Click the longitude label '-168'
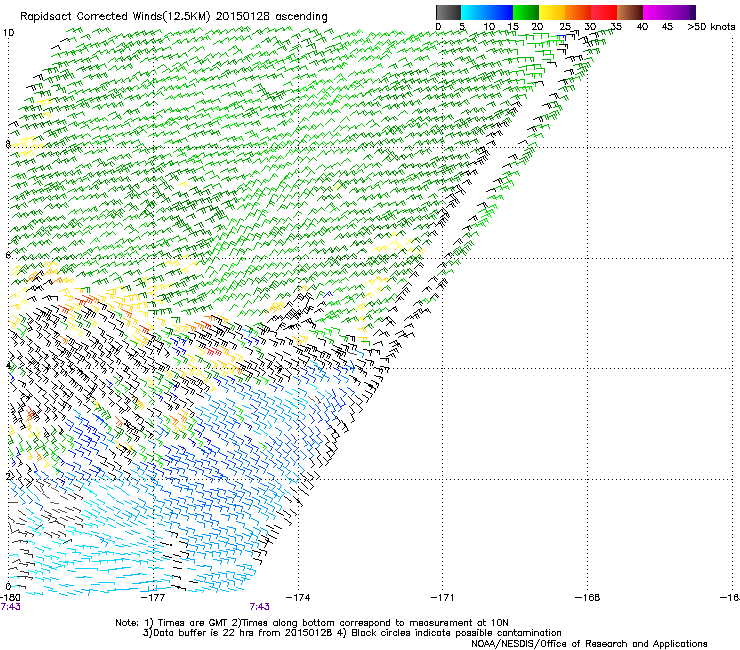Viewport: 740px width, 650px height. (x=588, y=598)
